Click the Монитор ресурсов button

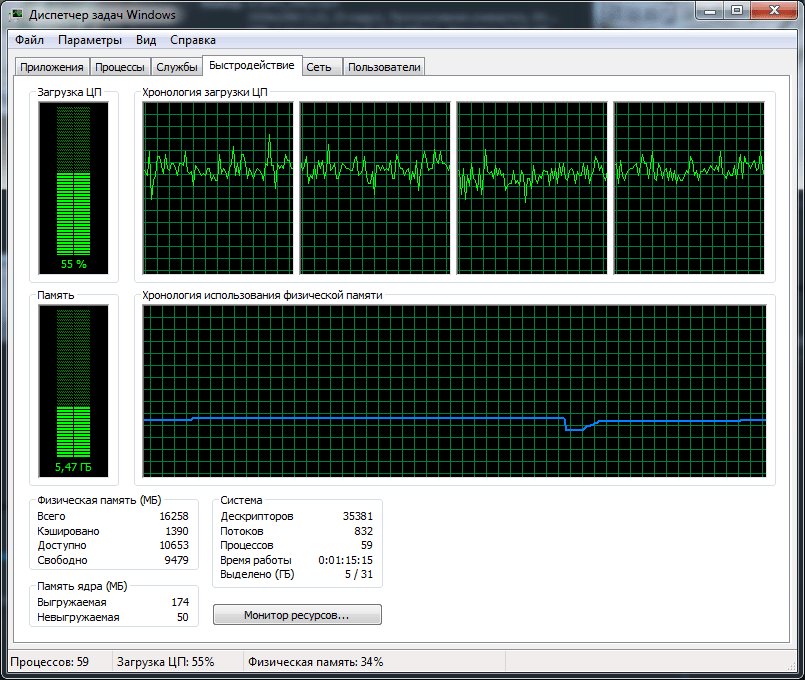297,615
